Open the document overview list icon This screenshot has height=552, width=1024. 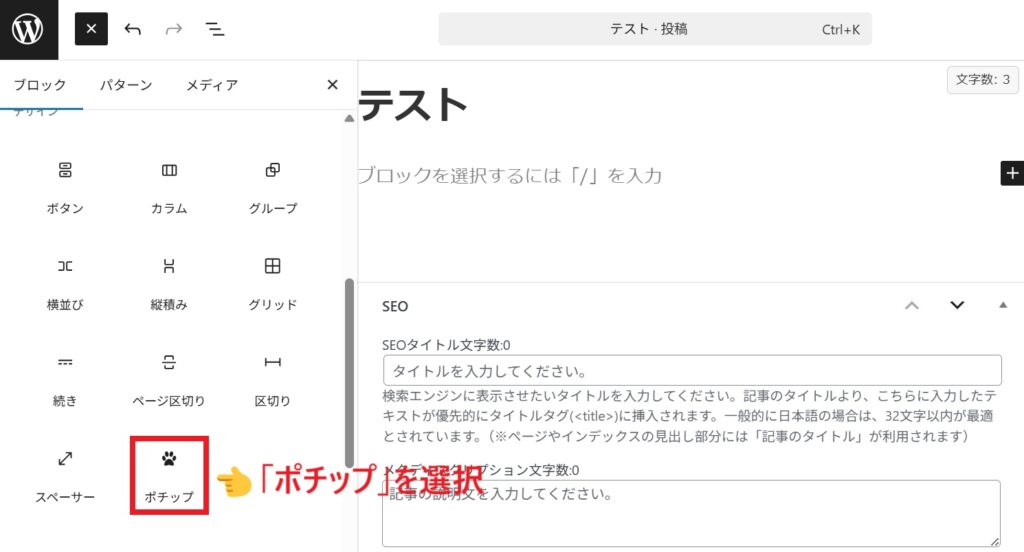click(215, 29)
